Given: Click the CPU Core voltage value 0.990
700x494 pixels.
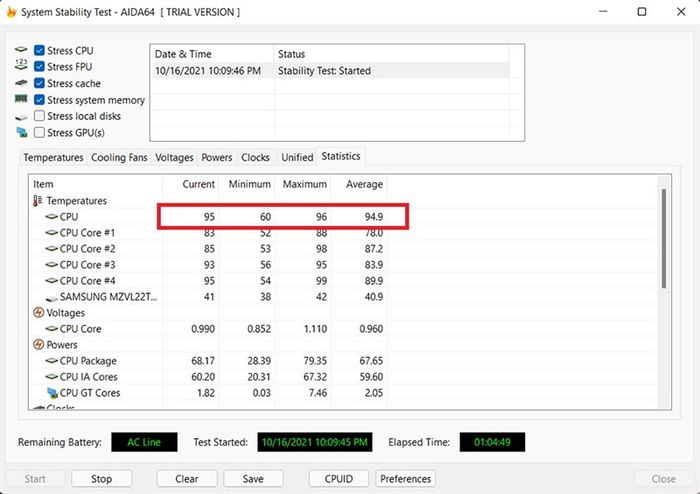Looking at the screenshot, I should [x=203, y=329].
